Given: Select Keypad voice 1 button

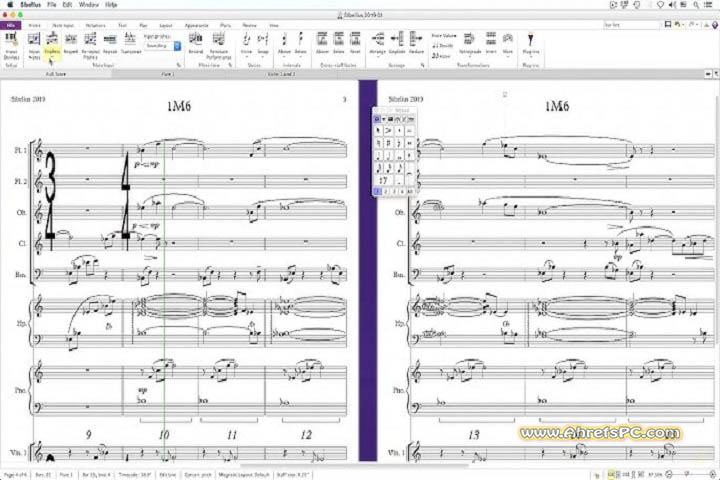Looking at the screenshot, I should tap(377, 191).
